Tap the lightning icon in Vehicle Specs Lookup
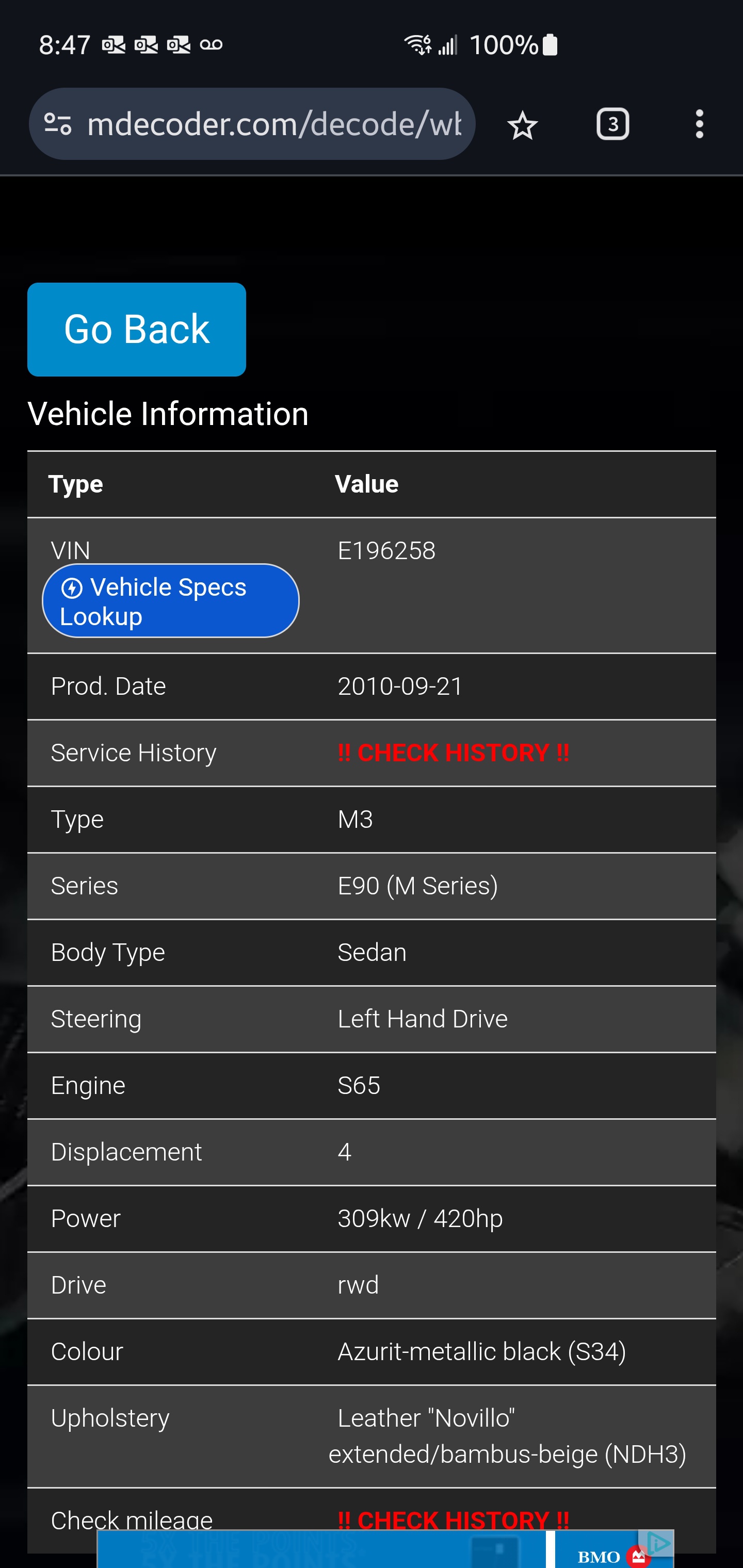The width and height of the screenshot is (743, 1568). (72, 589)
